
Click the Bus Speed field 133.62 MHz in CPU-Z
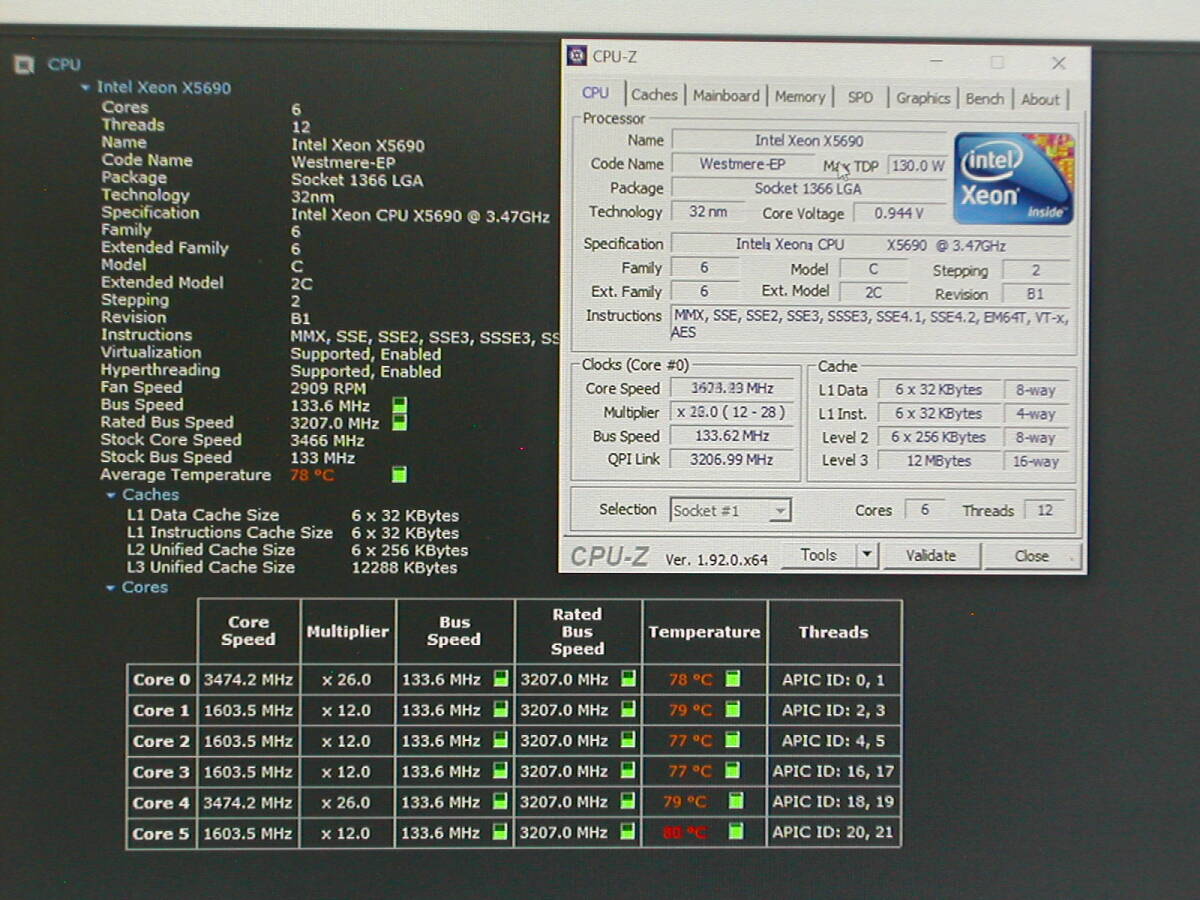(x=733, y=436)
